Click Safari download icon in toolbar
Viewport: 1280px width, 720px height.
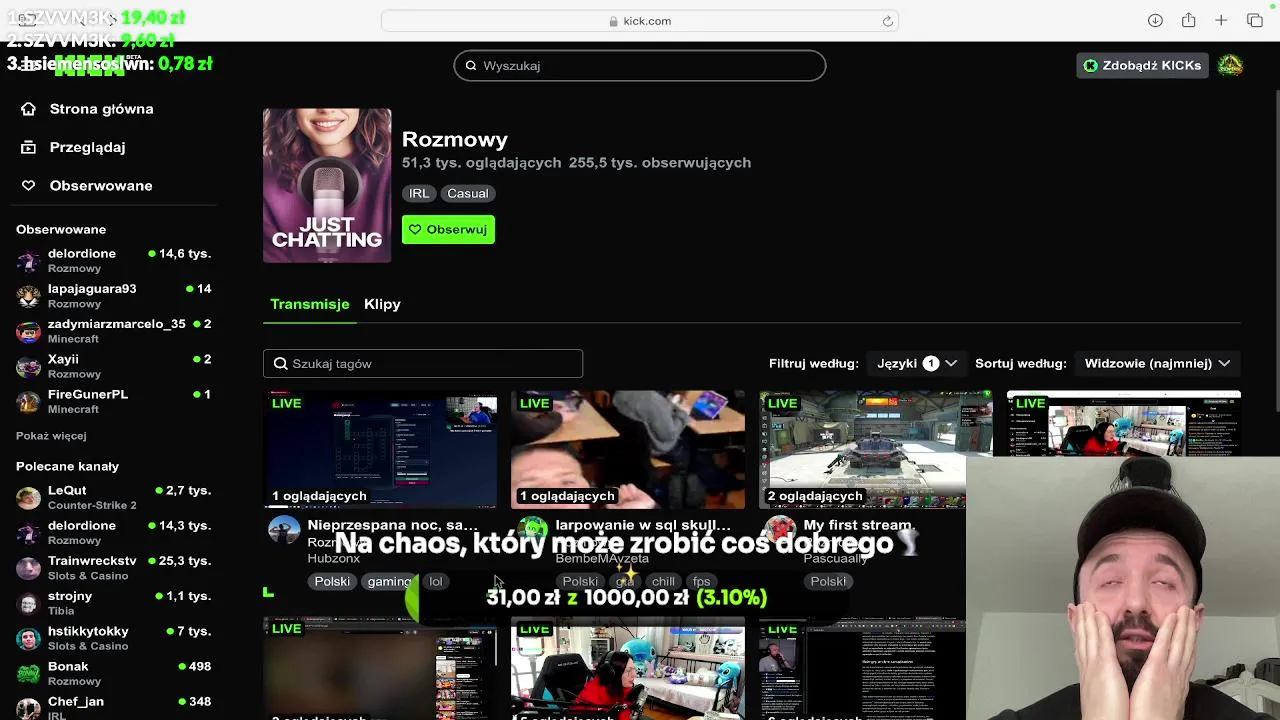tap(1155, 20)
